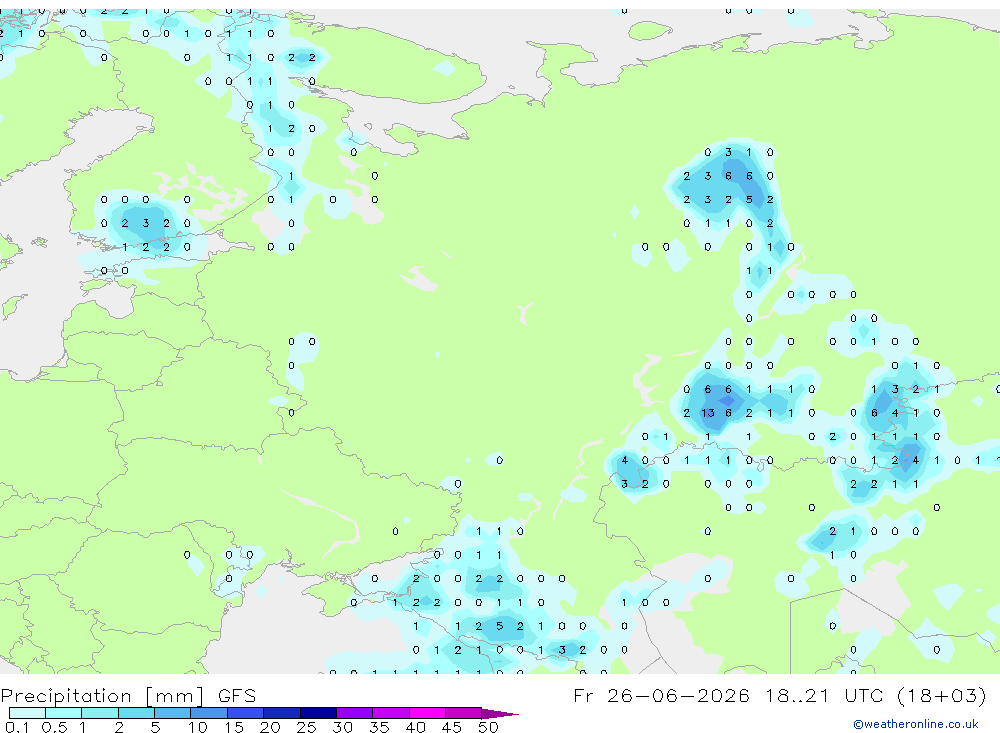Select the 10 to 15 legend color swatch
The width and height of the screenshot is (1000, 733).
pyautogui.click(x=209, y=713)
